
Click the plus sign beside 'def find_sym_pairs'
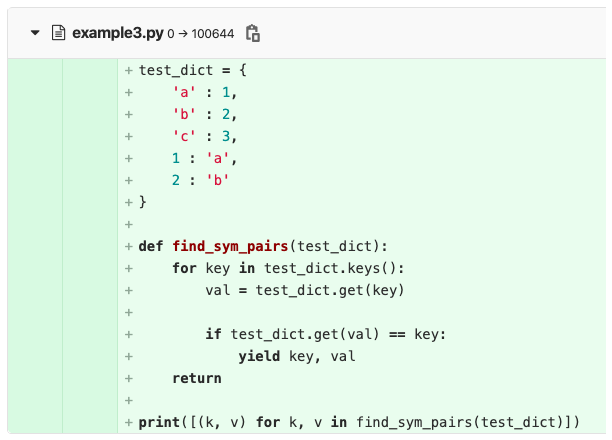(129, 246)
